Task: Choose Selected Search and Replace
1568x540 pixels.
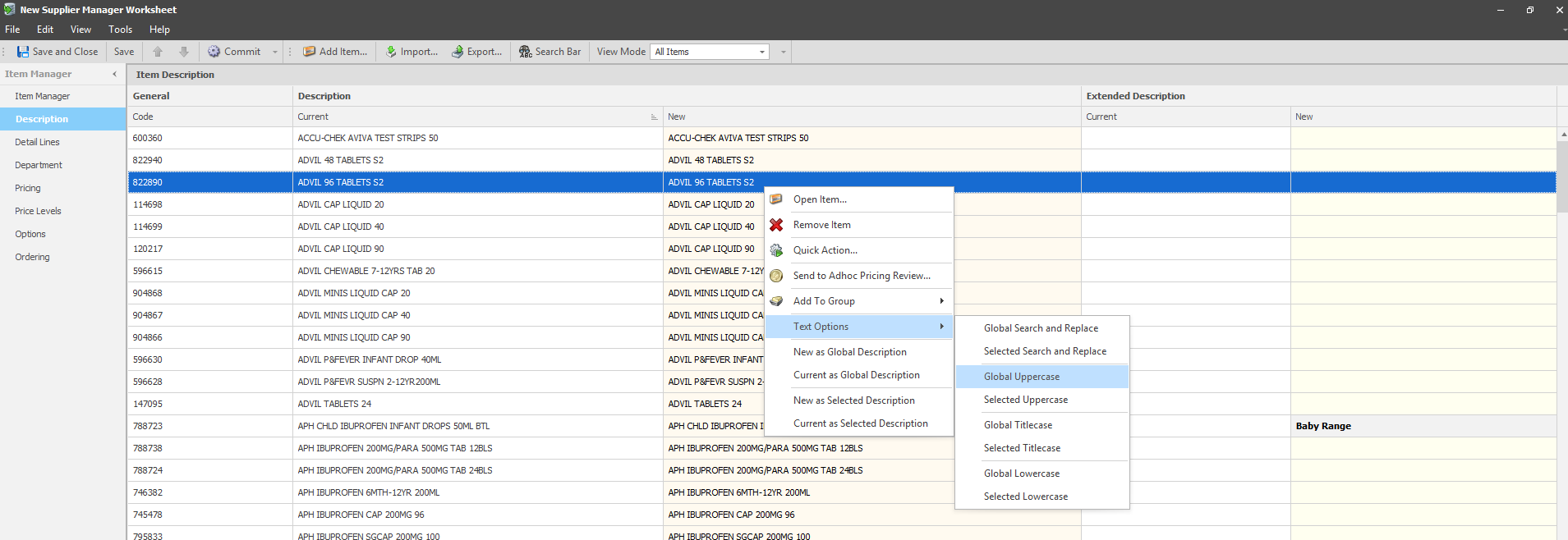Action: point(1042,351)
